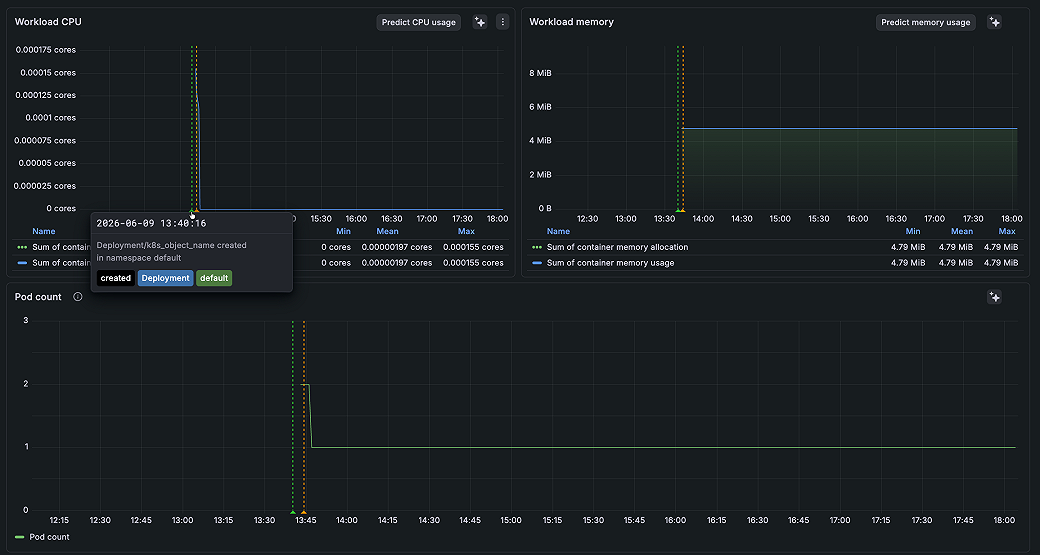Click the info icon next to Pod count
1040x555 pixels.
click(x=78, y=297)
